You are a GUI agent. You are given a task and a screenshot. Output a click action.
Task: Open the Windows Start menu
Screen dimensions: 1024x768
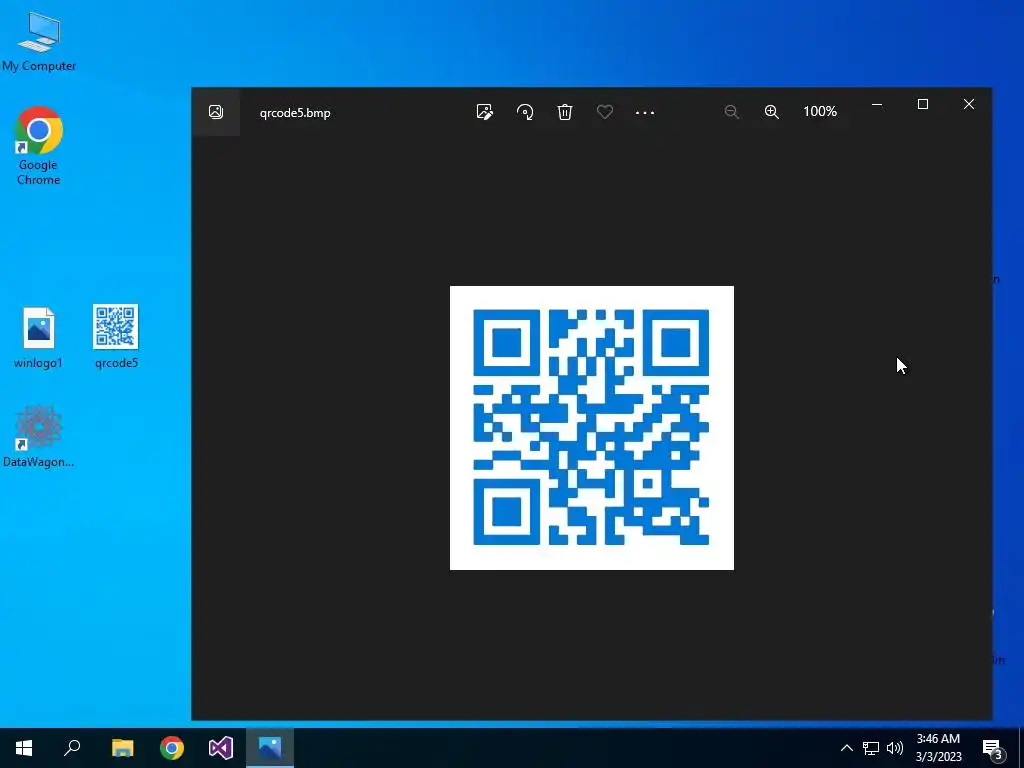pyautogui.click(x=24, y=748)
